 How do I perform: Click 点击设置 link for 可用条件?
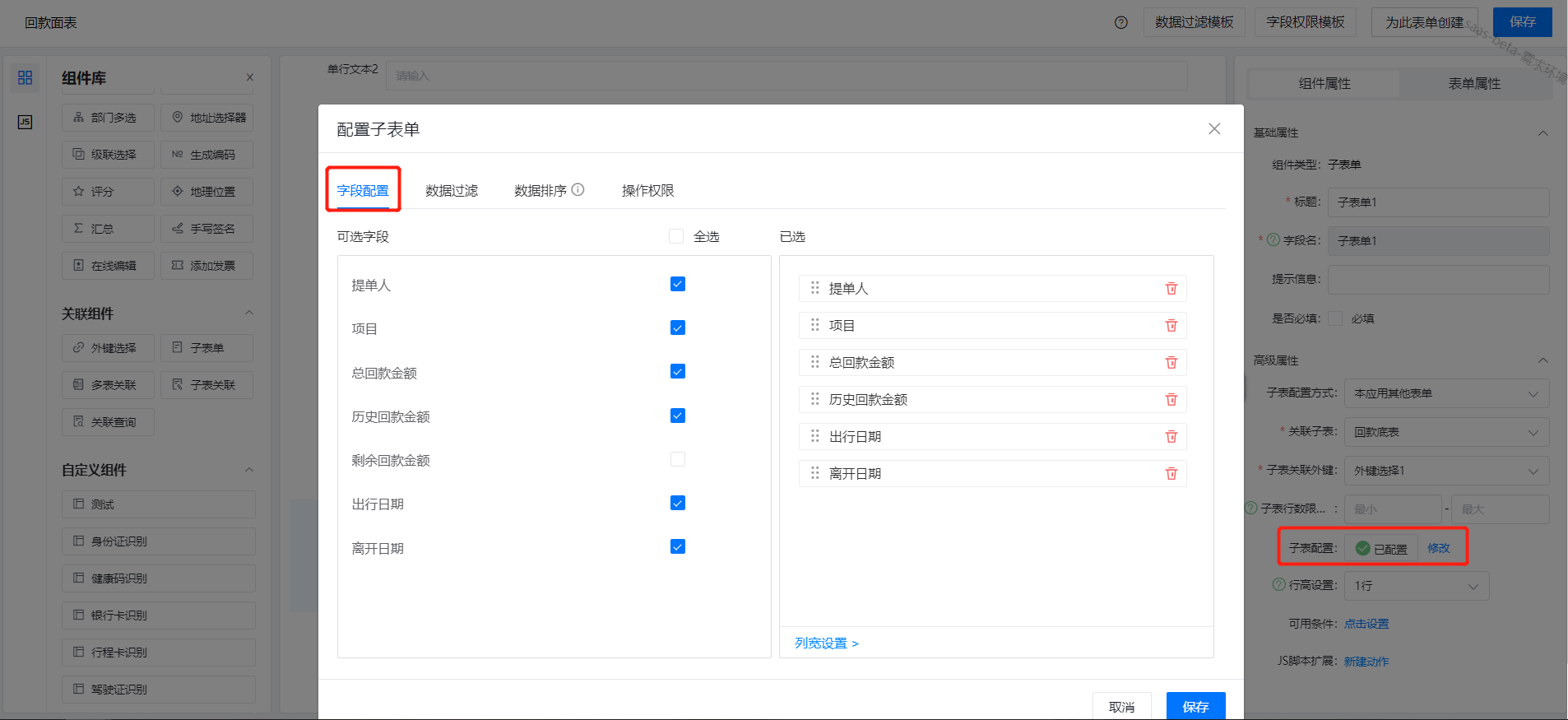1366,624
